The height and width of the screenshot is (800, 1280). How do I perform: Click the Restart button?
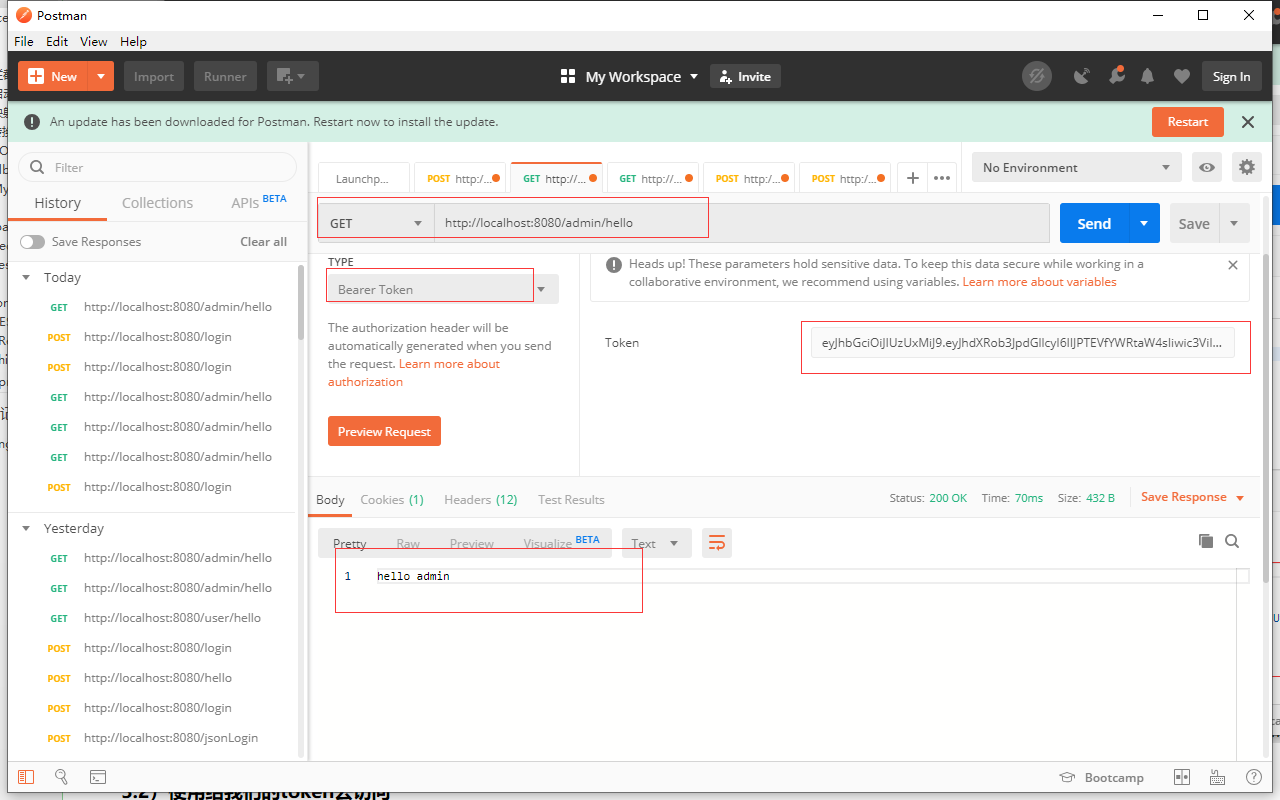click(1188, 122)
